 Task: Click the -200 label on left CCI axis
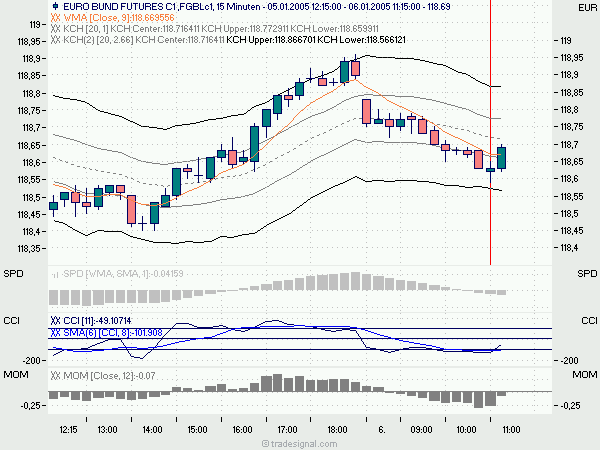click(31, 360)
